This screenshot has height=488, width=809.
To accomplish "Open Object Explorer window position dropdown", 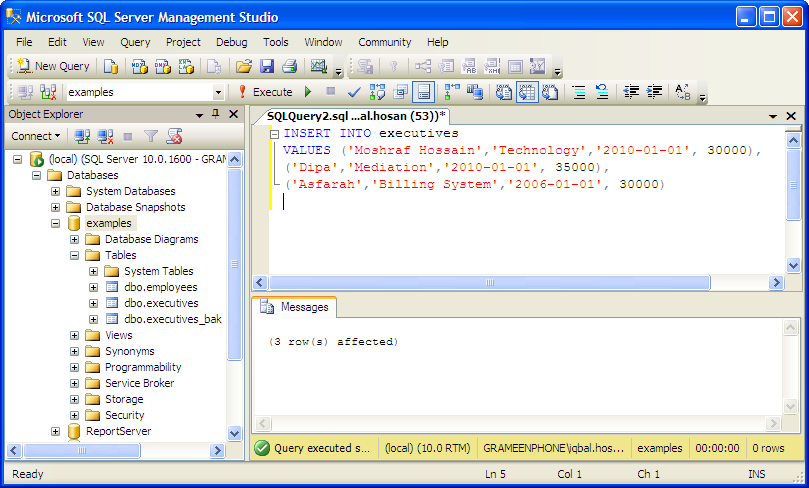I will click(199, 115).
